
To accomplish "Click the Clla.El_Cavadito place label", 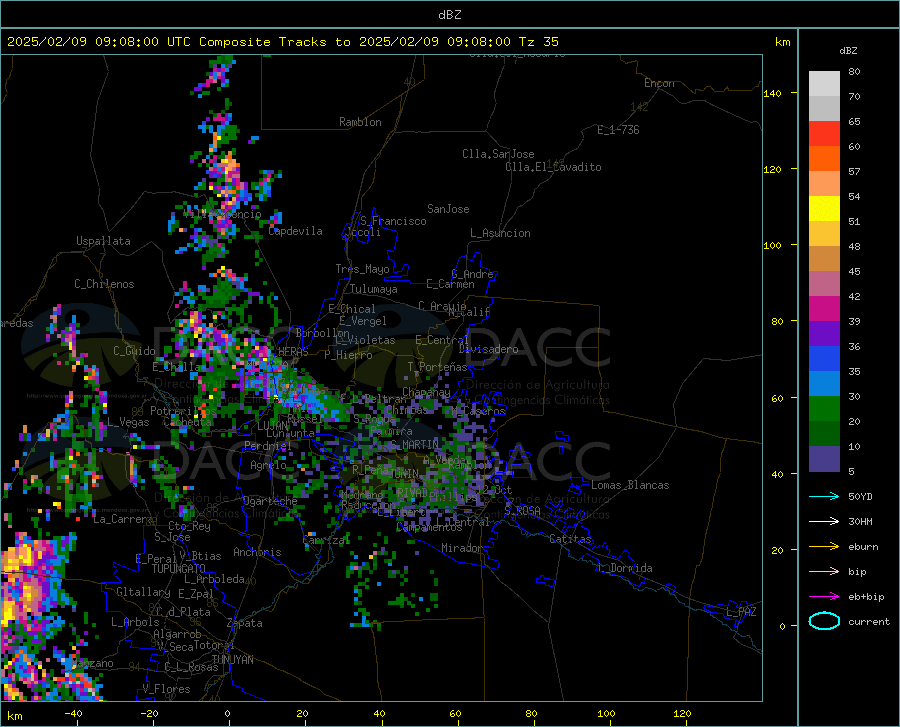I will pyautogui.click(x=553, y=167).
